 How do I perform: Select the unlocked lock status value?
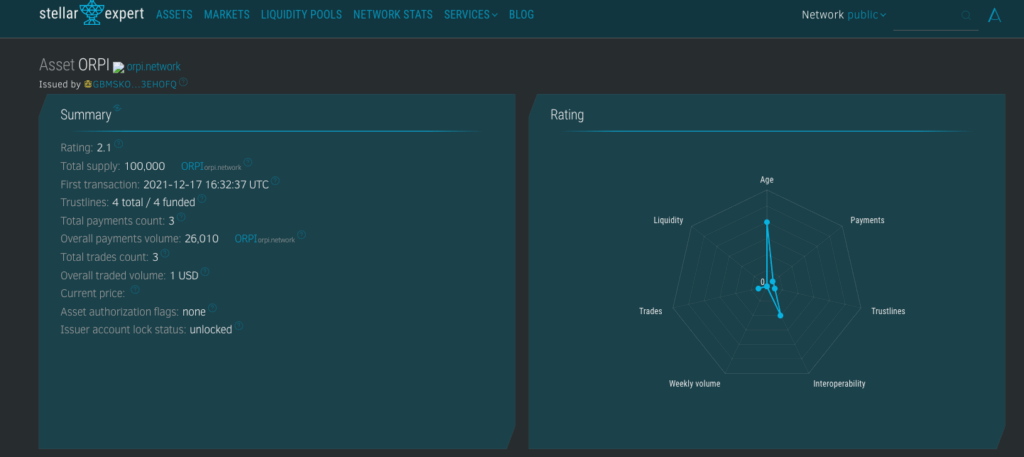(x=211, y=330)
